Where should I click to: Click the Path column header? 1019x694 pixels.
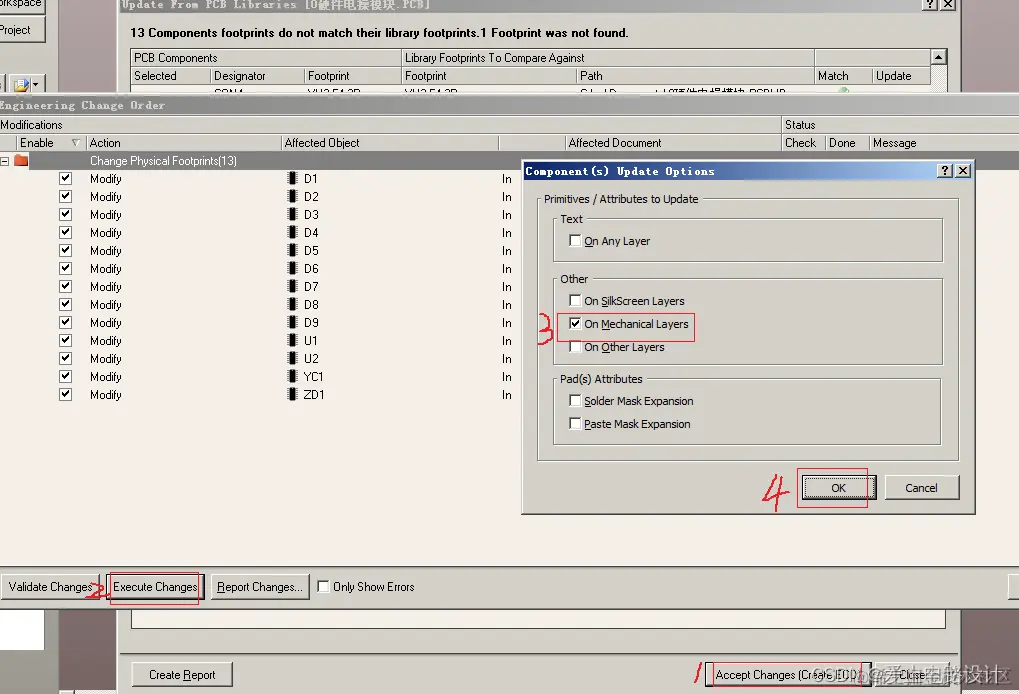(695, 76)
